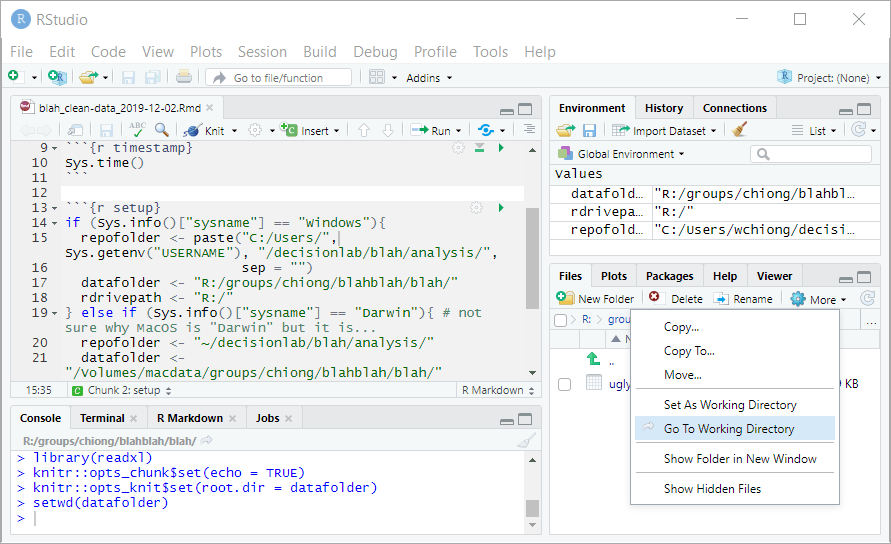Image resolution: width=891 pixels, height=544 pixels.
Task: Click the find/replace magnifier icon in editor
Action: pyautogui.click(x=162, y=130)
